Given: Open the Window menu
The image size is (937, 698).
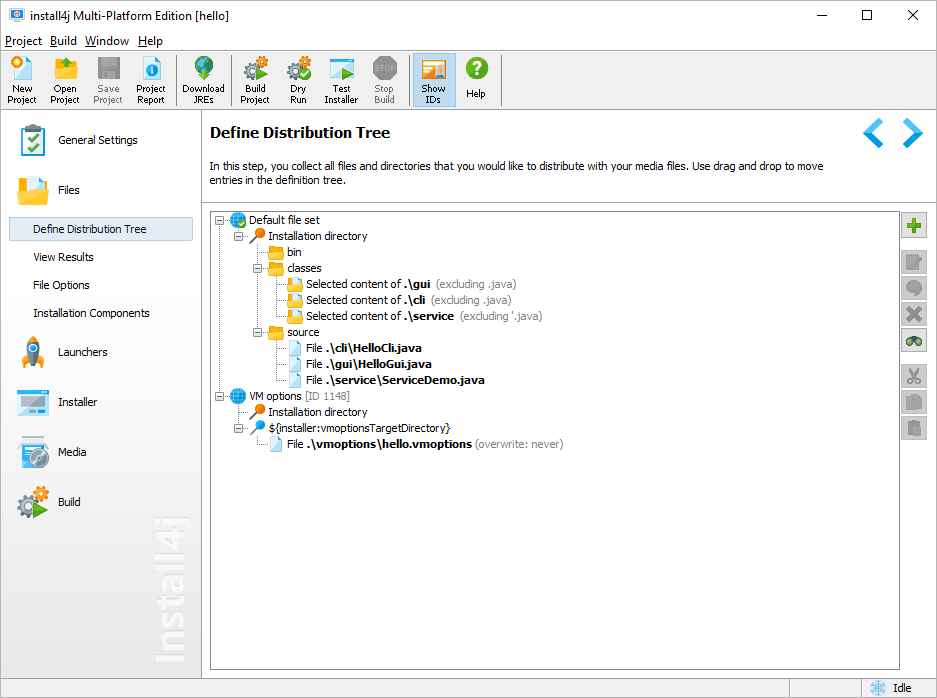Looking at the screenshot, I should tap(106, 41).
